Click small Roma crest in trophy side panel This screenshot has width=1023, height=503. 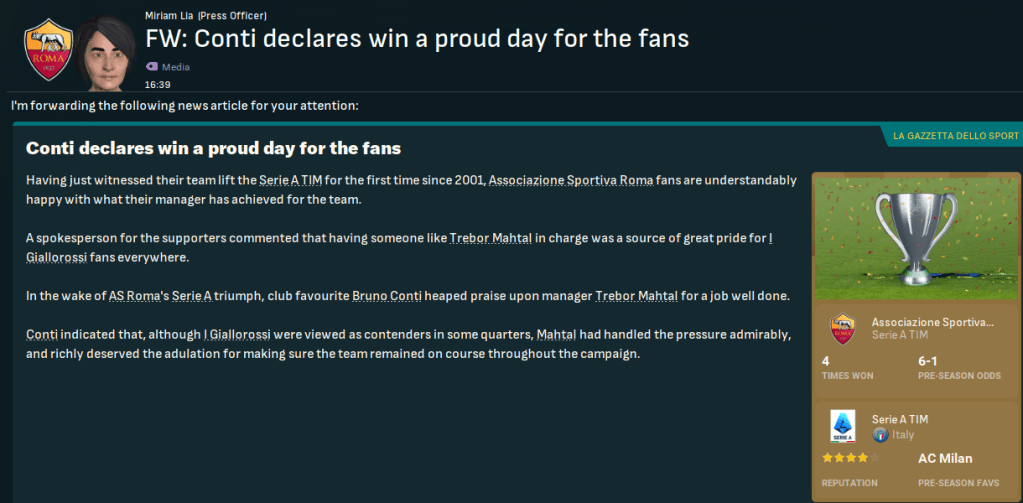pyautogui.click(x=843, y=329)
